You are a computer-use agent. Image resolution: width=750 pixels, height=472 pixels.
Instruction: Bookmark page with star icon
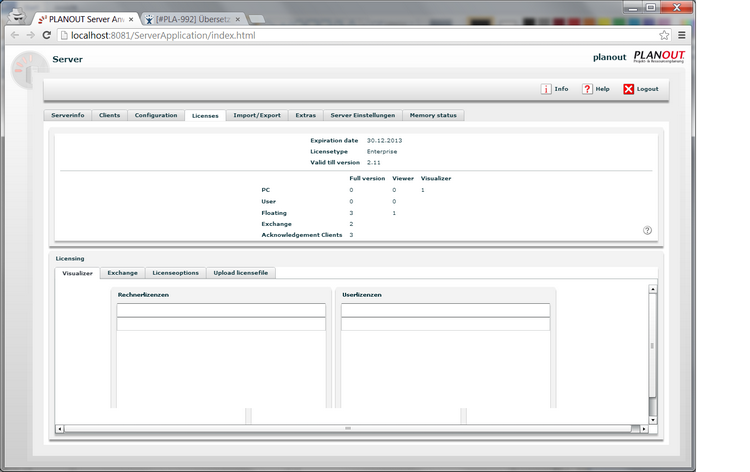coord(664,35)
